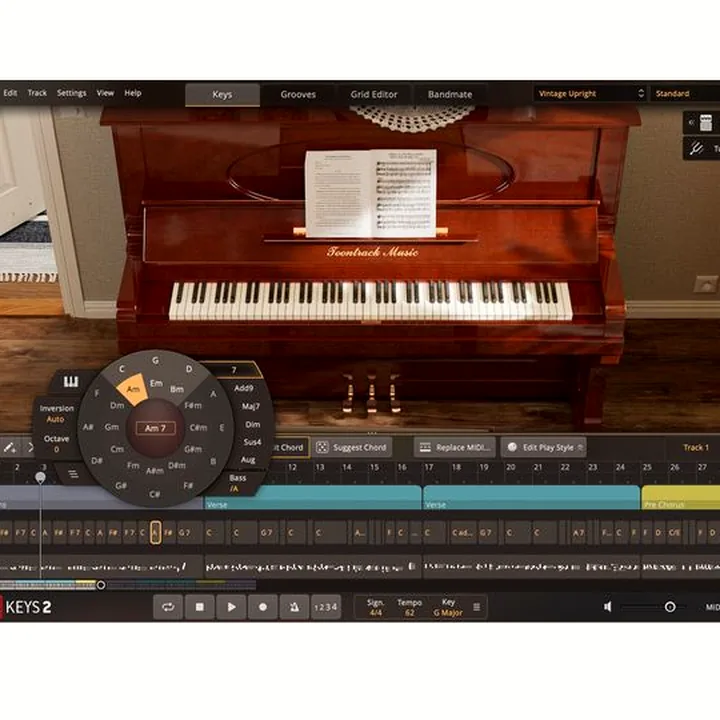Image resolution: width=720 pixels, height=720 pixels.
Task: Switch to the Grooves tab
Action: coord(298,94)
